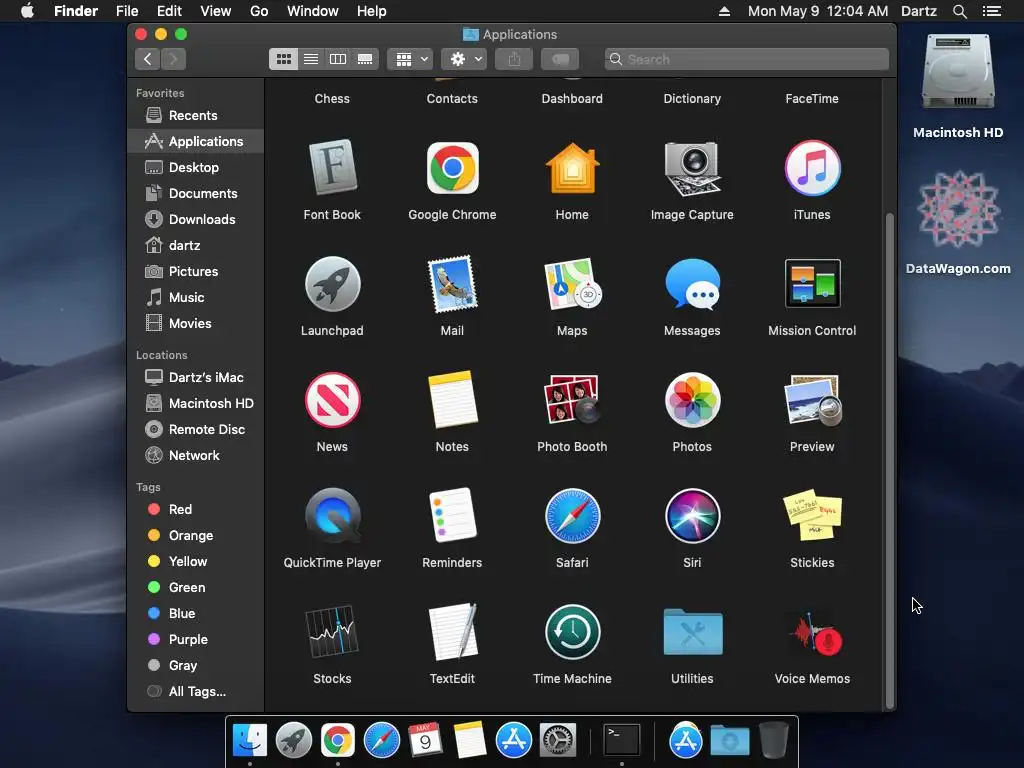Screen dimensions: 1024x768
Task: Open the item grouping dropdown
Action: (410, 59)
